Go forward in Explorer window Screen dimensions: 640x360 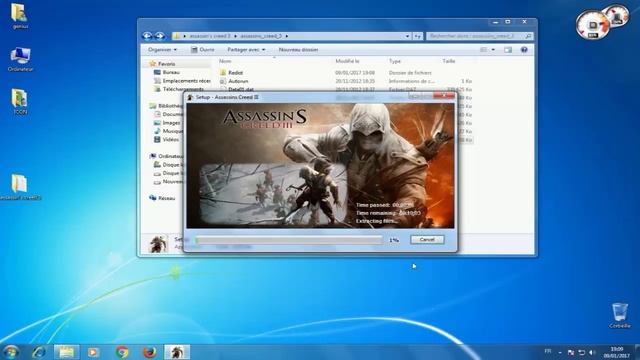pyautogui.click(x=160, y=36)
